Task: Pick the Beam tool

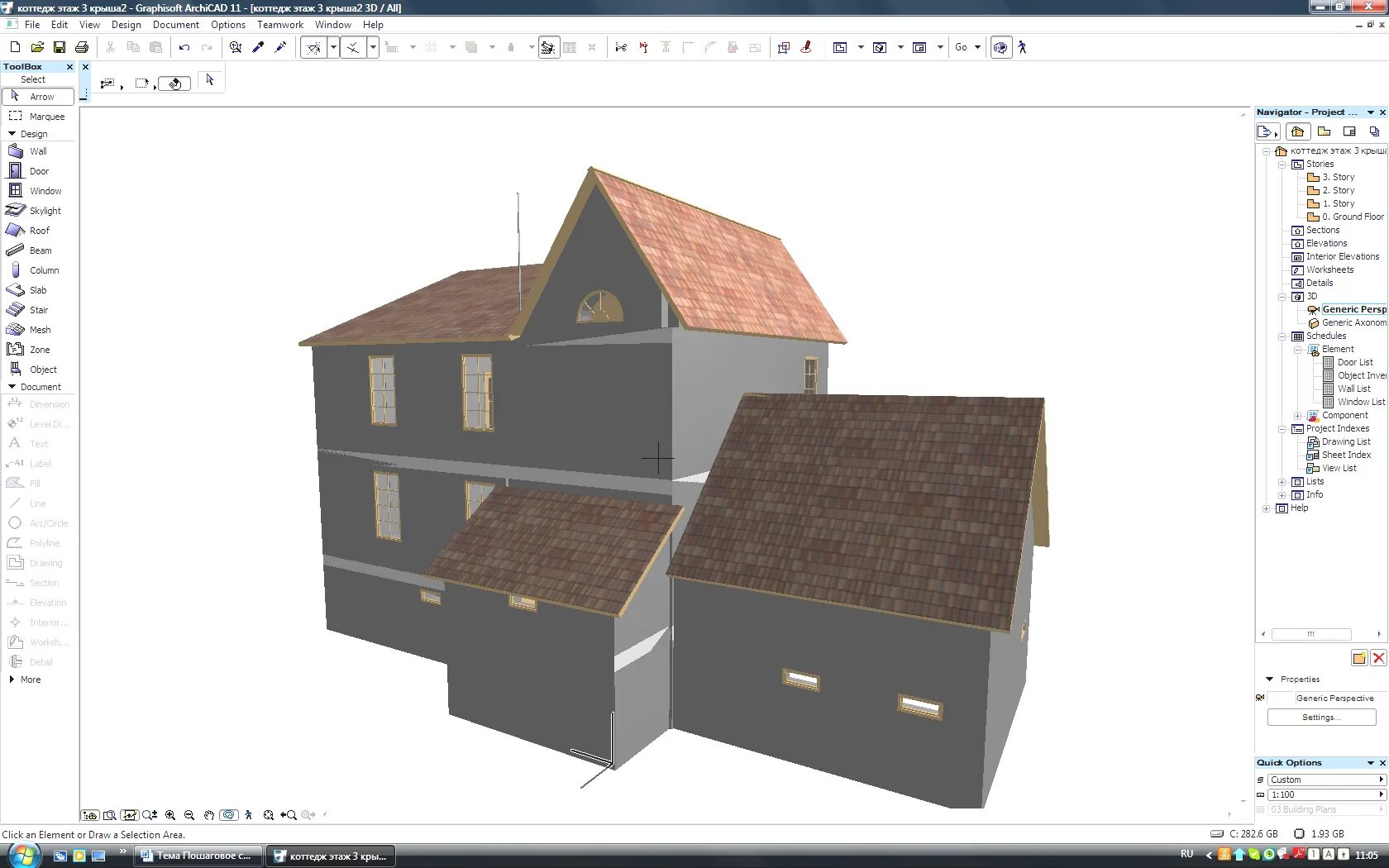Action: click(38, 250)
